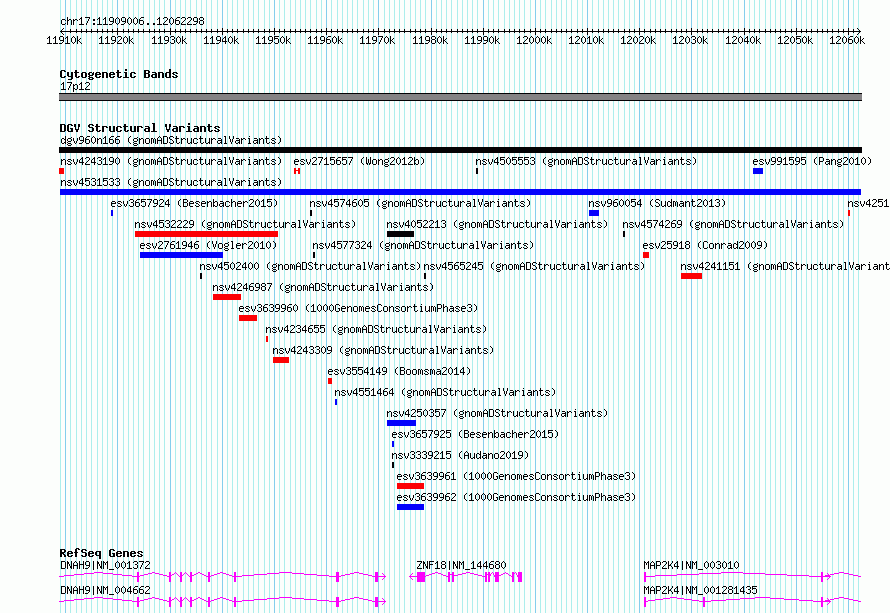Select the blue nsv960054 variant bar
The width and height of the screenshot is (890, 613).
(594, 213)
